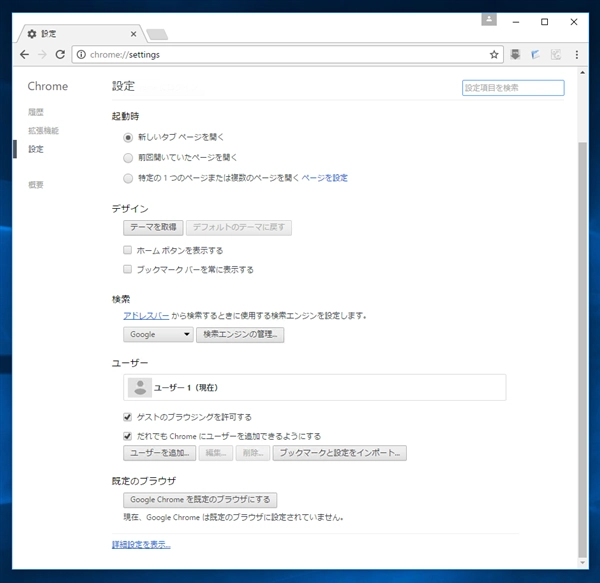Uncheck ゲストのブラウジングを許可する

(127, 417)
